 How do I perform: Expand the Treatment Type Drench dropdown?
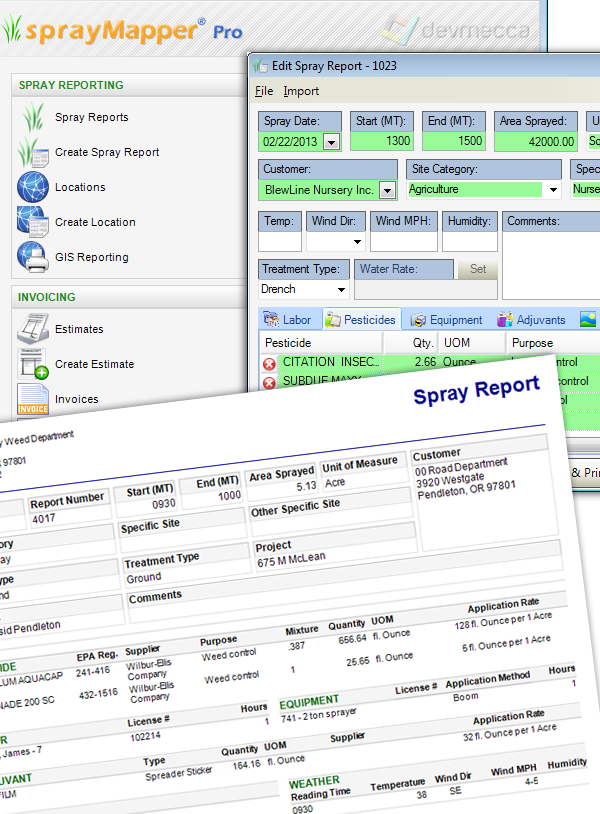[x=341, y=289]
